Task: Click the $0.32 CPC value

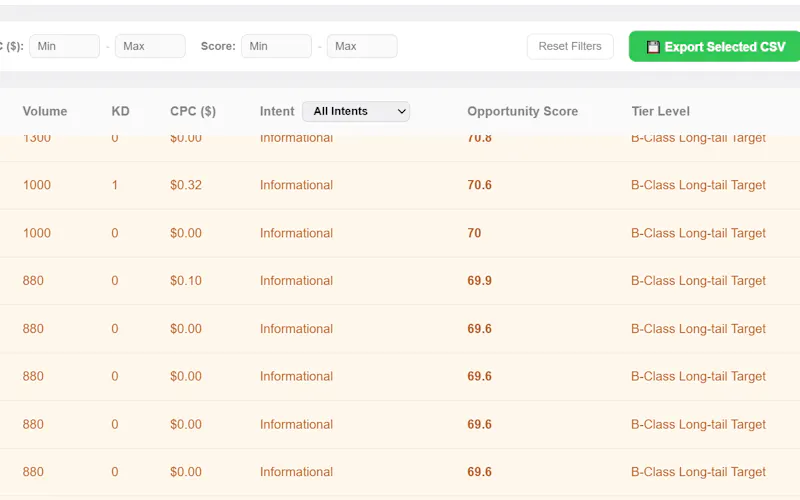Action: pos(186,185)
